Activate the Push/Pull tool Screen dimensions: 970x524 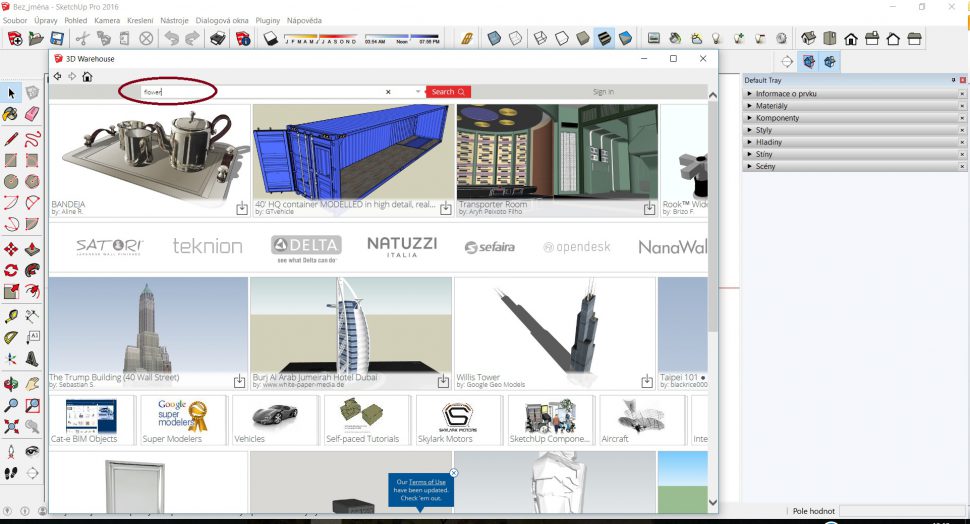pos(32,249)
